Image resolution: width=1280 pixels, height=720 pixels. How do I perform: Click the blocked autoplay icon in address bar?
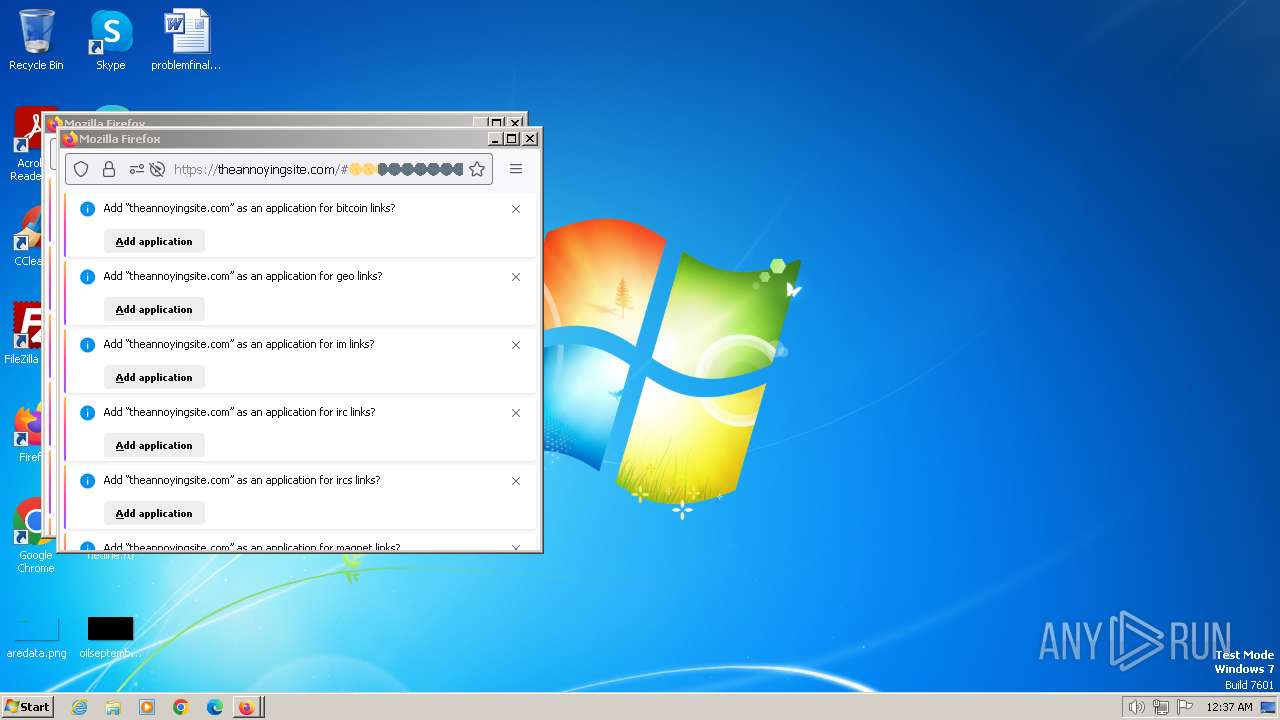(157, 169)
